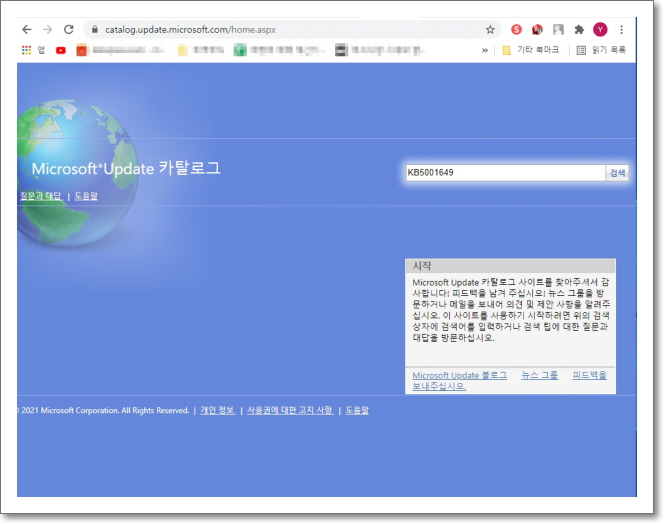The height and width of the screenshot is (524, 664).
Task: Click the 2021 Microsoft Corporation copyright text
Action: pyautogui.click(x=103, y=410)
